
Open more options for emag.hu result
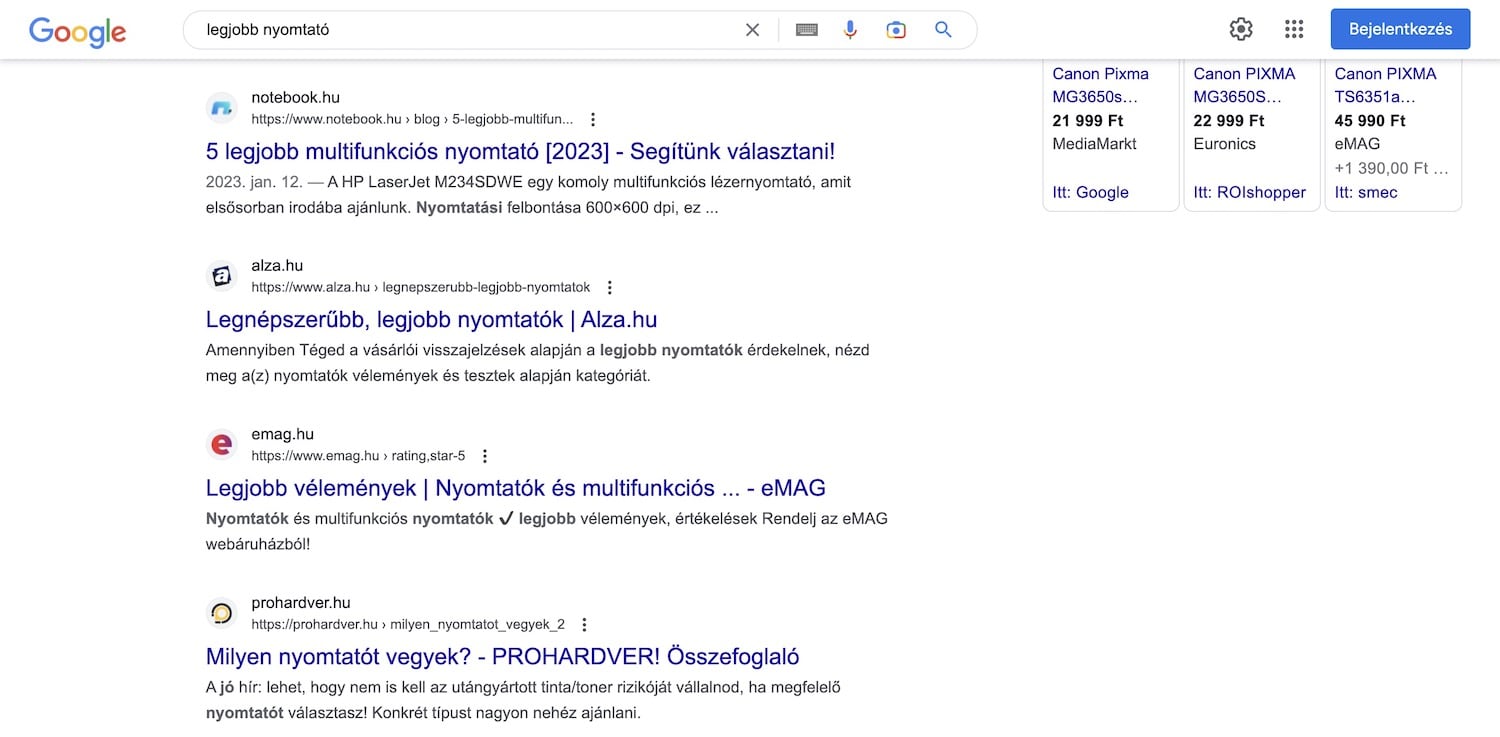[485, 456]
